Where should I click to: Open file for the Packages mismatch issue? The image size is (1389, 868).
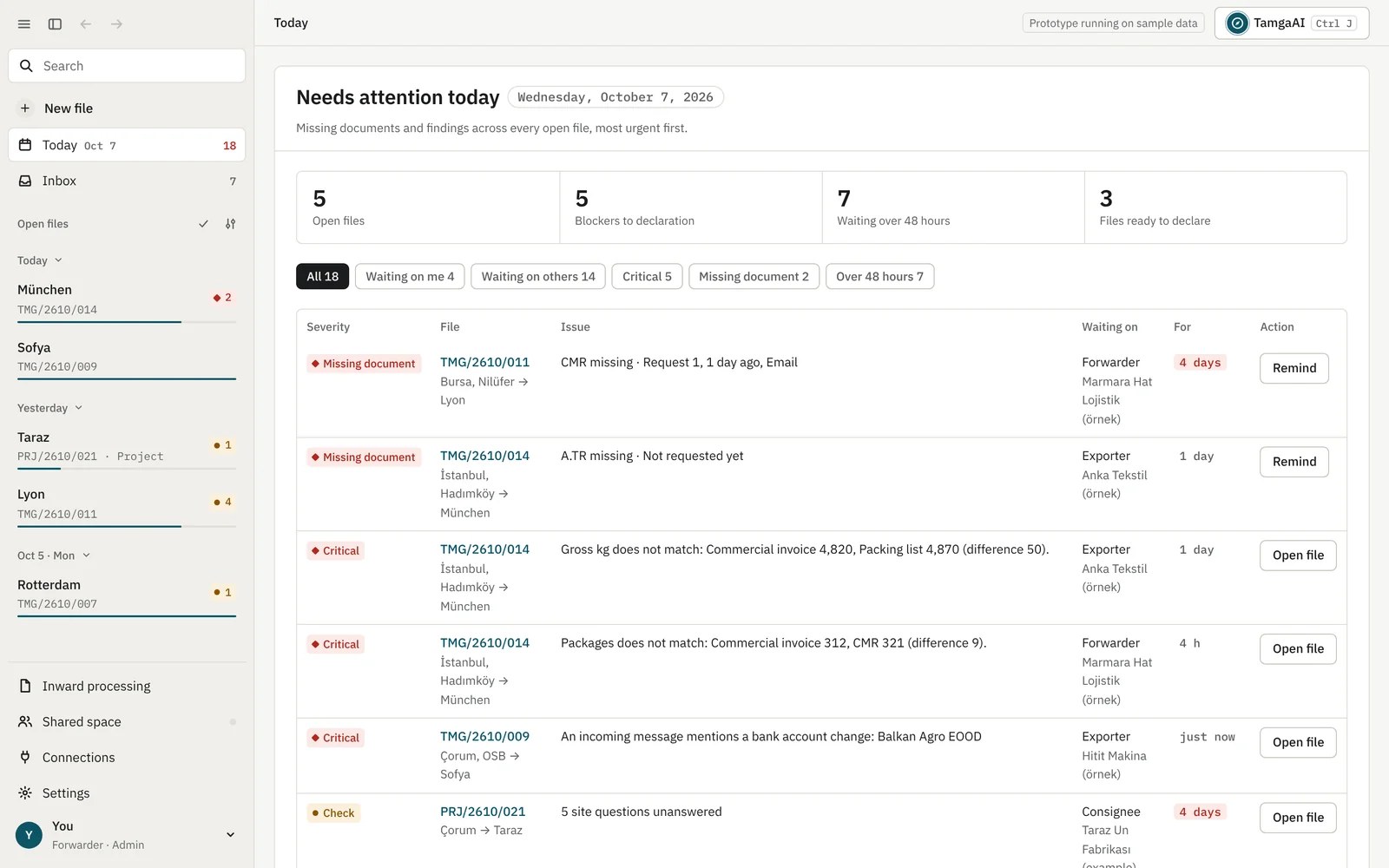point(1298,649)
